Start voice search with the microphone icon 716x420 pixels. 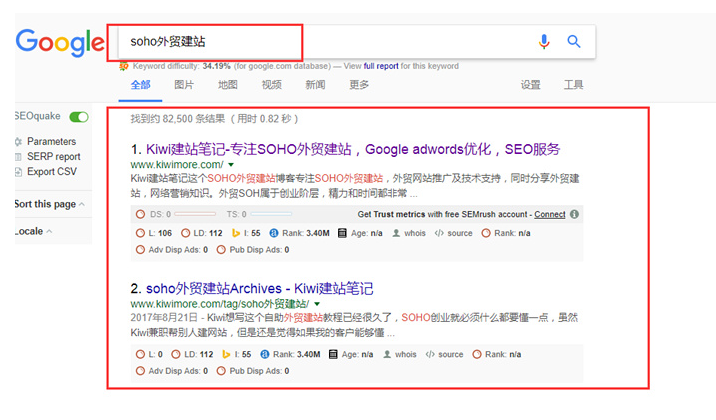click(544, 42)
